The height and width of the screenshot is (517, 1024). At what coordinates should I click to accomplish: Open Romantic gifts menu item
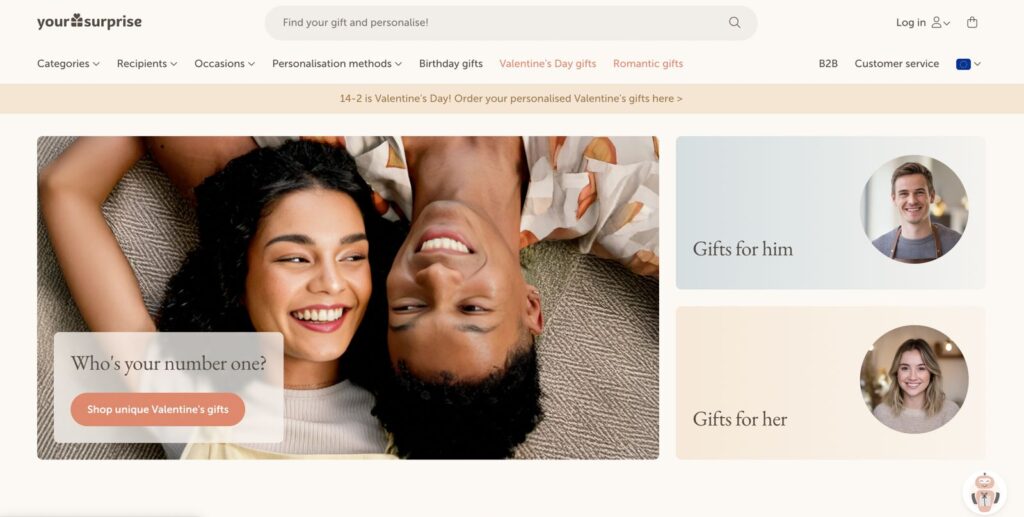pos(648,63)
